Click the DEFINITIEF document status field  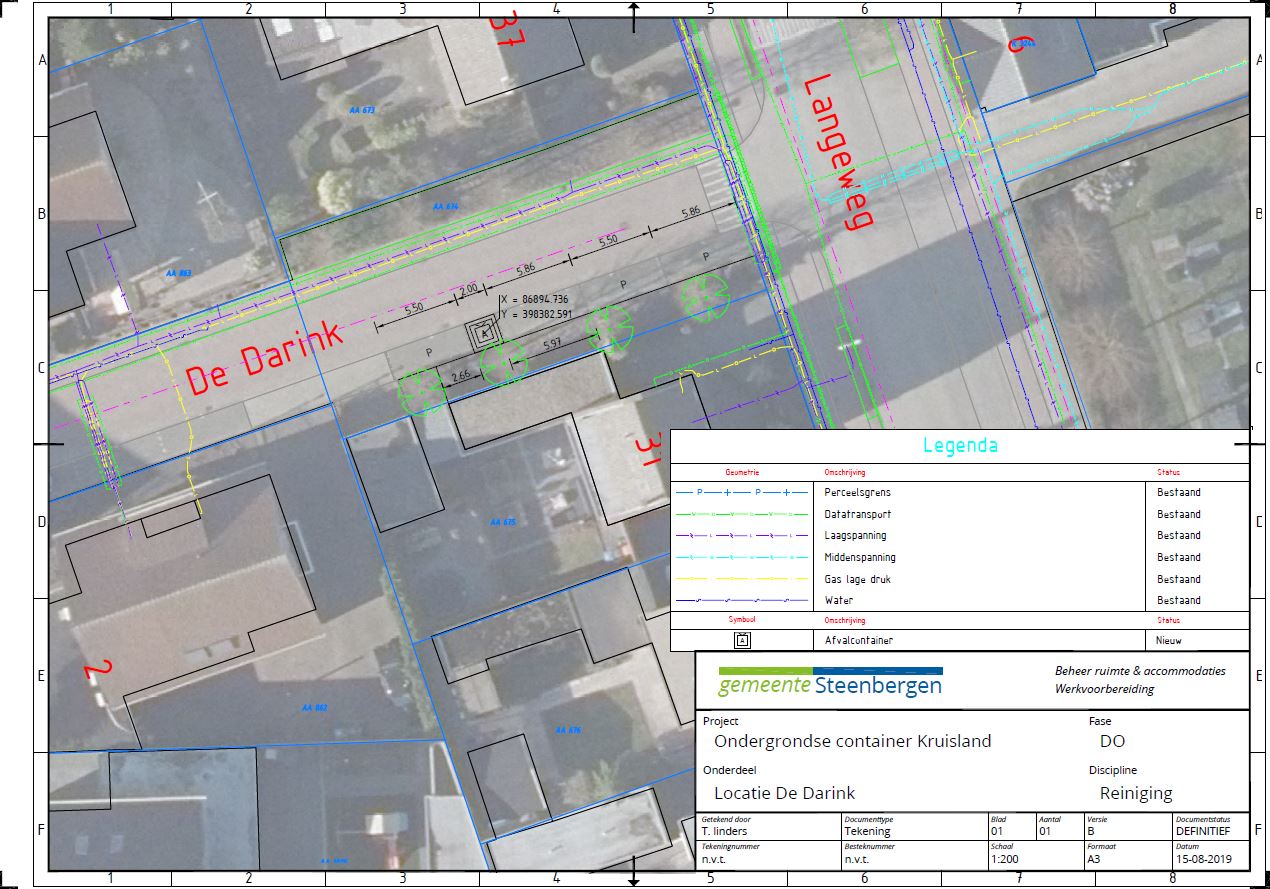[1210, 831]
